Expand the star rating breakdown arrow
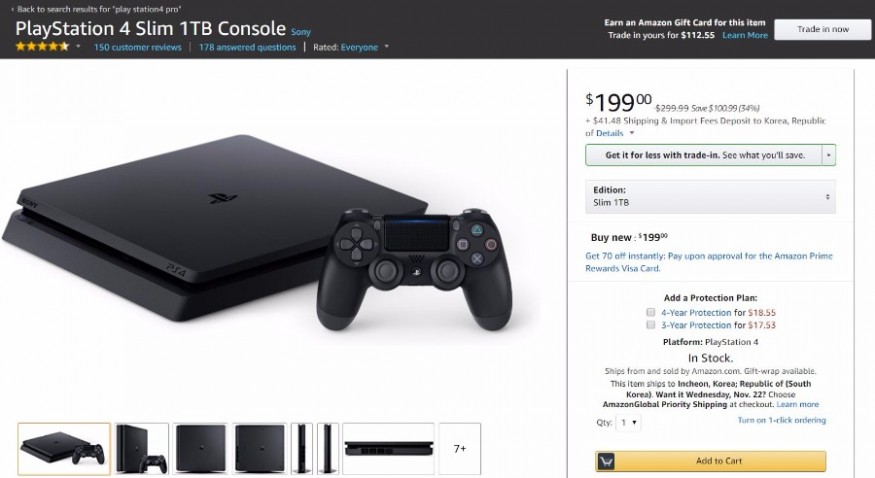The height and width of the screenshot is (478, 875). click(x=78, y=46)
